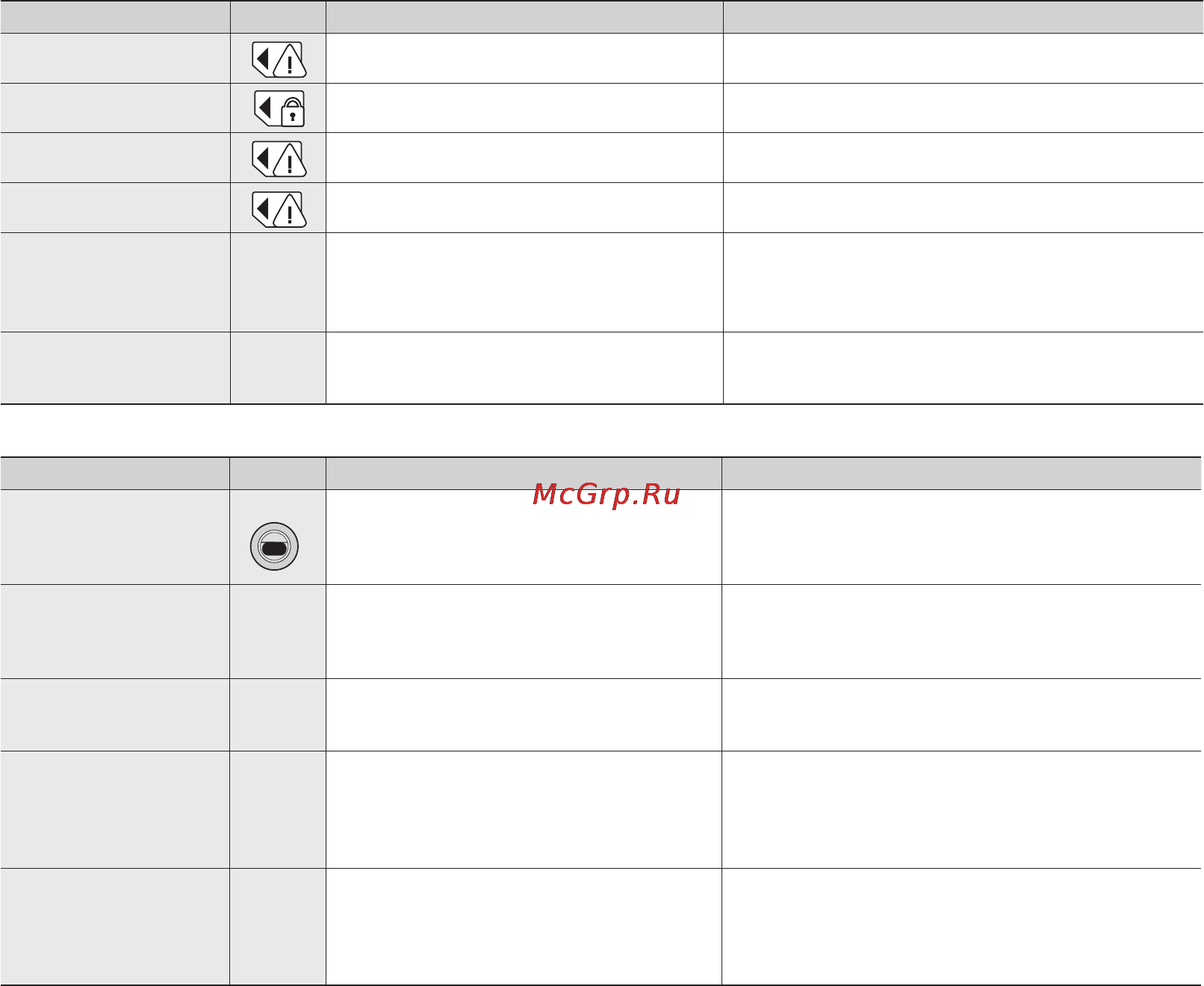Click the first header cell of the lower table
Screen dimensions: 1204x986
[x=115, y=474]
